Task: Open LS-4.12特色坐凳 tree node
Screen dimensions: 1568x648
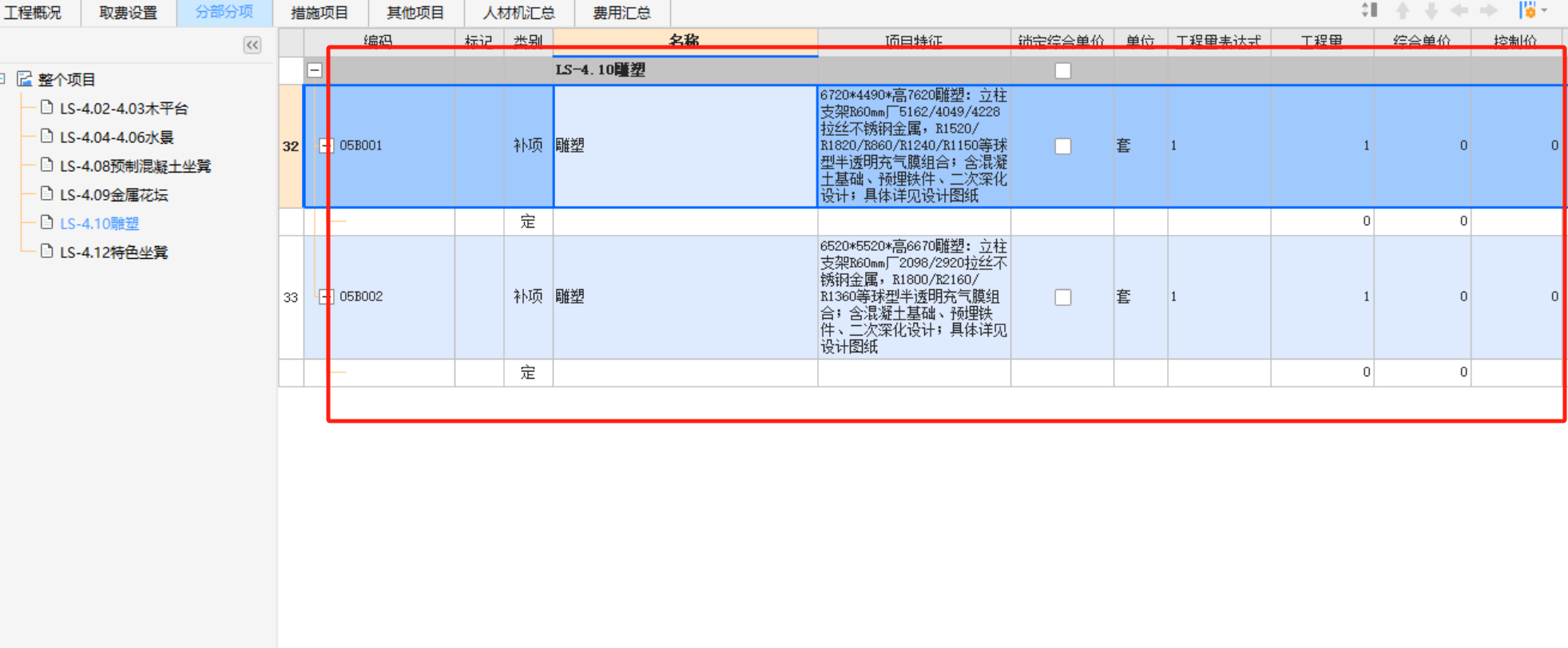Action: (113, 252)
